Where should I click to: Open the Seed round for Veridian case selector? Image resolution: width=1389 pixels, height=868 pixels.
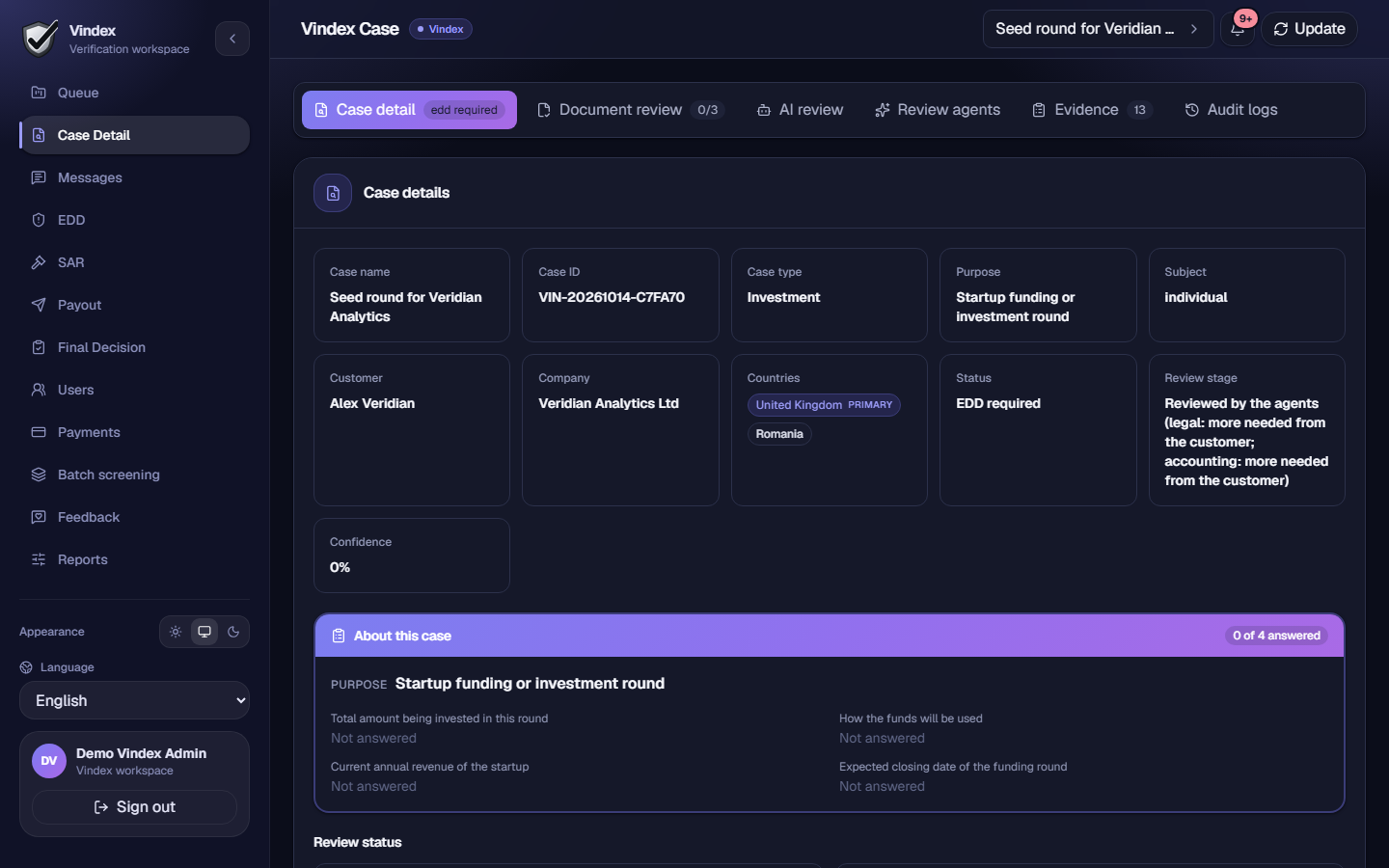(x=1098, y=29)
